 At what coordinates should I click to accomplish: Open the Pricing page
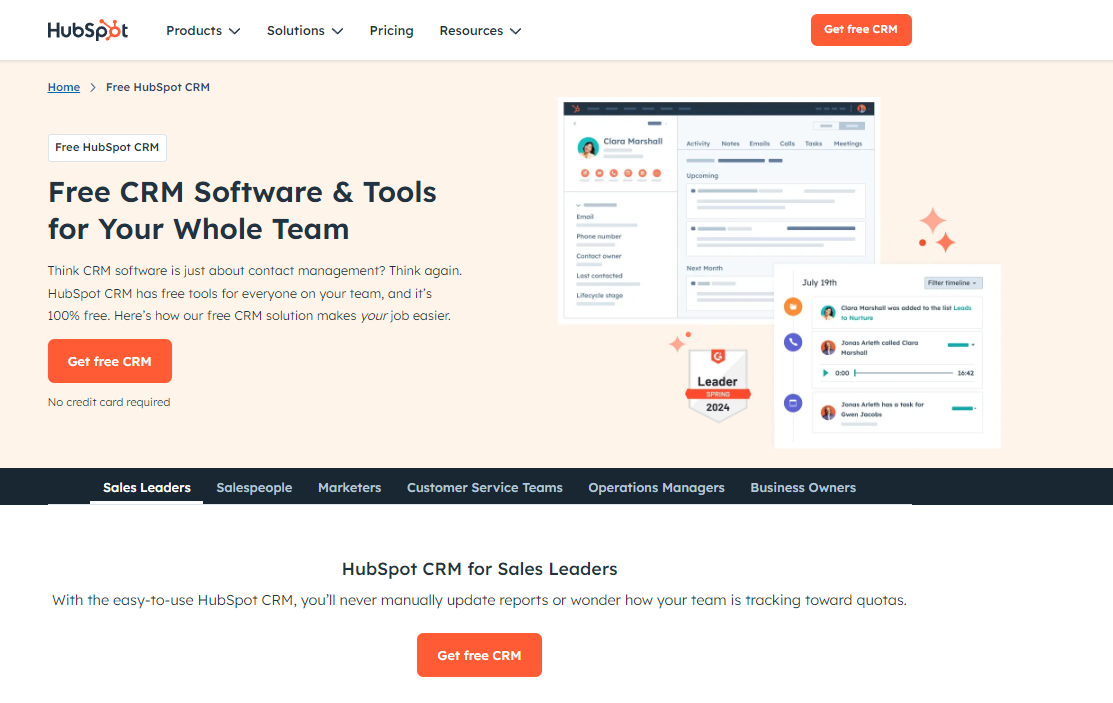(x=391, y=31)
